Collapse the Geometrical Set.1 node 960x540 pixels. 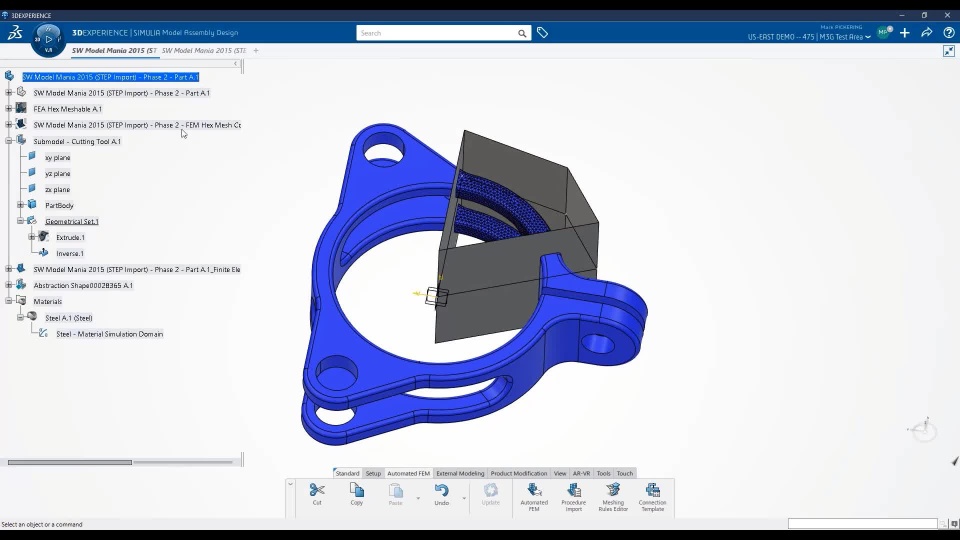[20, 221]
